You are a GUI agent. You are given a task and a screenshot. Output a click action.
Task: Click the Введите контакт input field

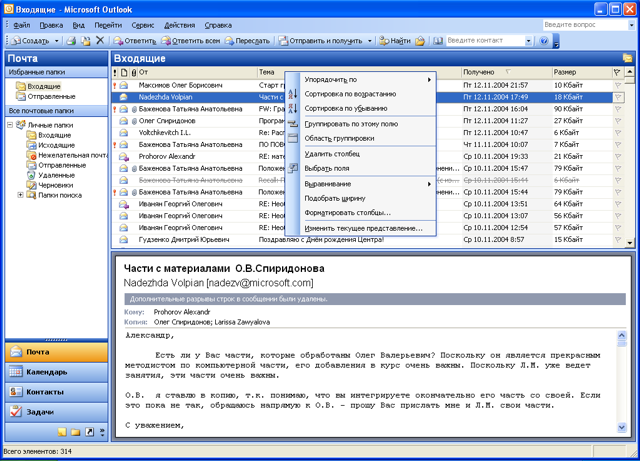pyautogui.click(x=485, y=40)
